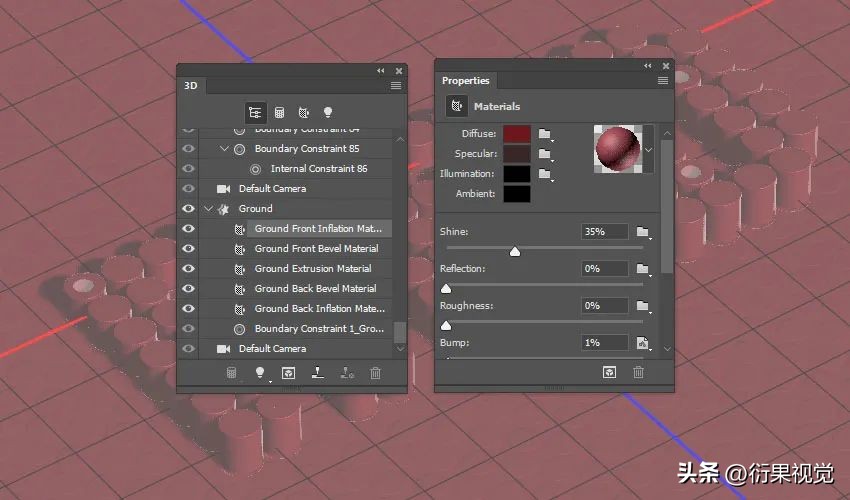Click the Shine slider handle
Viewport: 850px width, 500px height.
tap(515, 252)
